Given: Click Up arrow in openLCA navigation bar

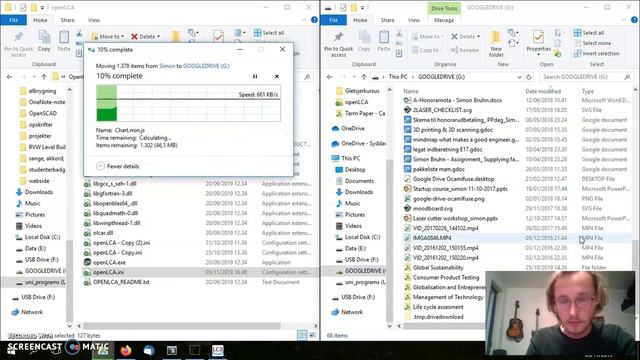Looking at the screenshot, I should 44,77.
